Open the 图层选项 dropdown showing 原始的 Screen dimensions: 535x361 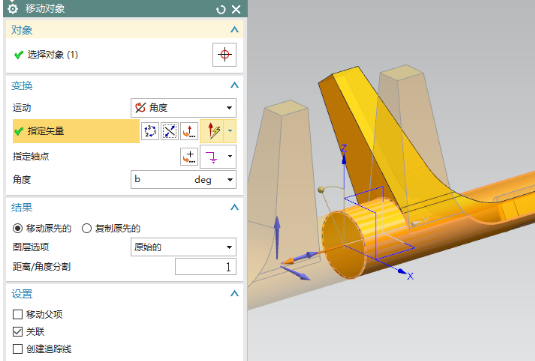point(184,247)
